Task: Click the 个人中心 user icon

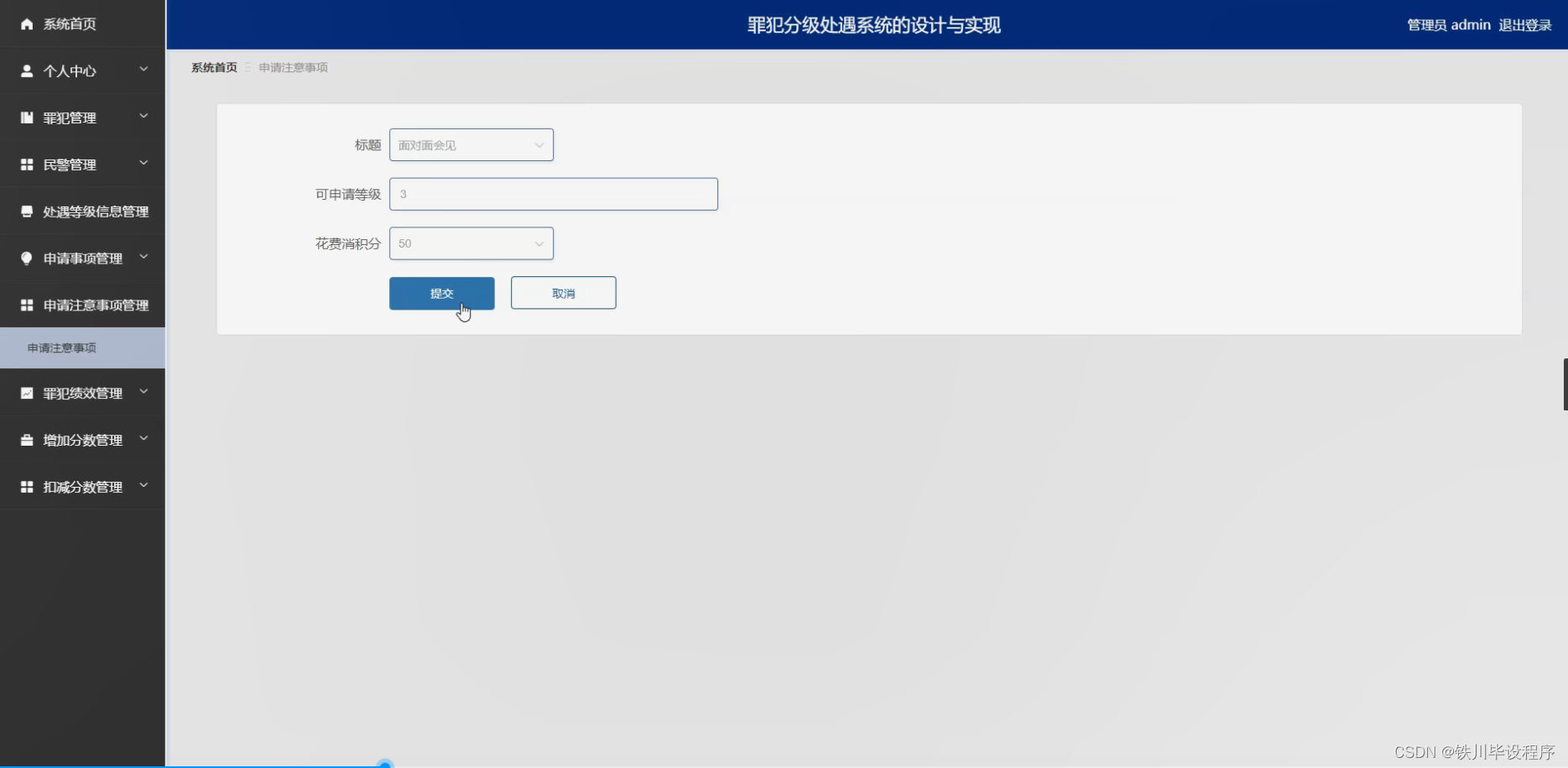Action: point(25,71)
